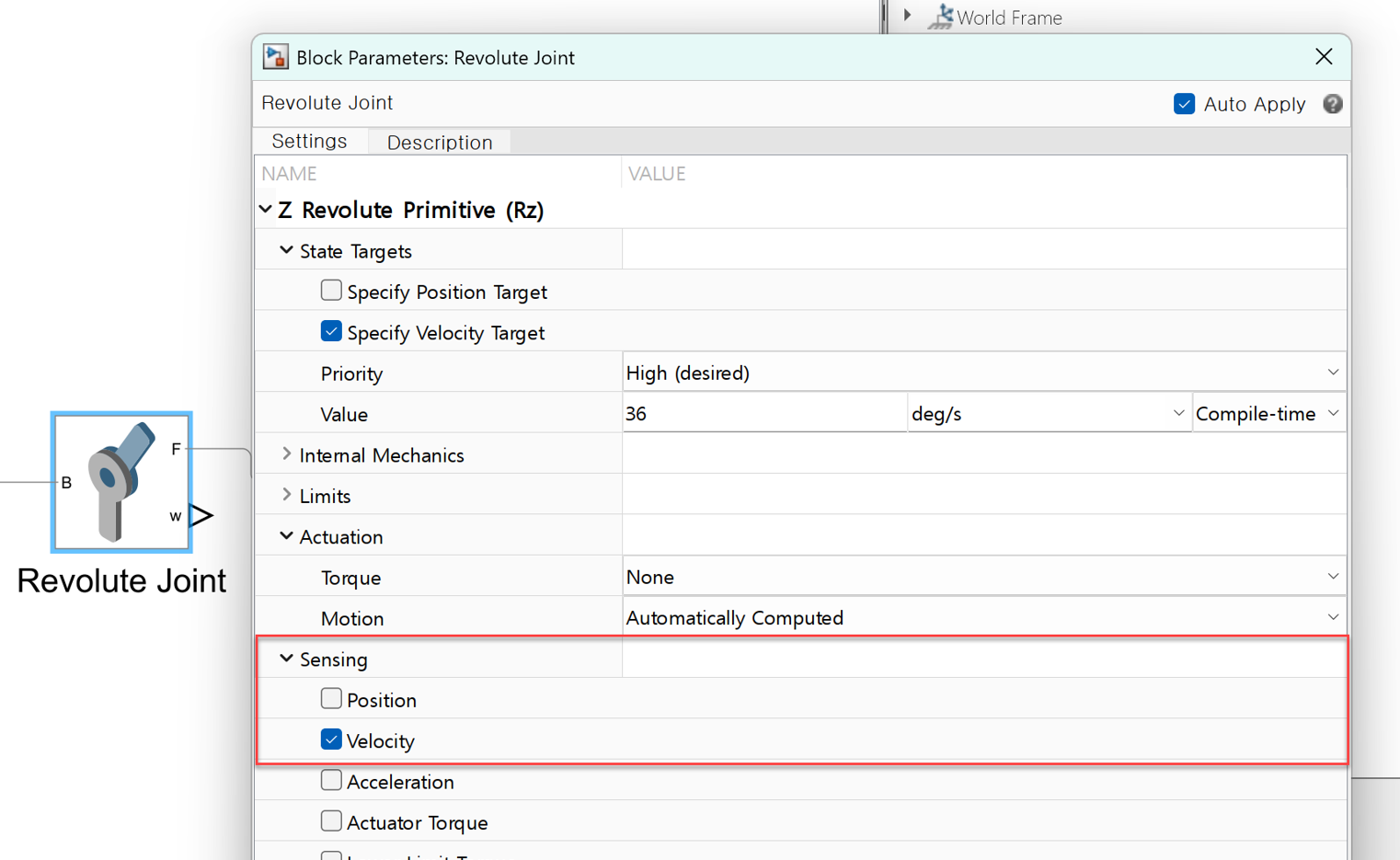
Task: Turn off Velocity sensing checkbox
Action: click(x=331, y=740)
